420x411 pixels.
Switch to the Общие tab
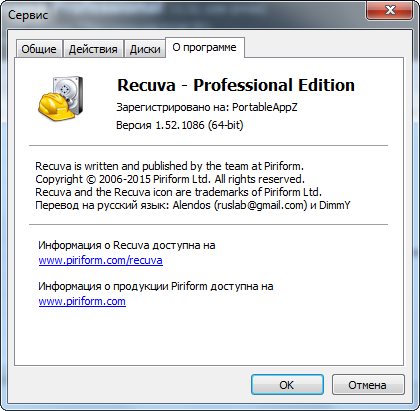39,49
